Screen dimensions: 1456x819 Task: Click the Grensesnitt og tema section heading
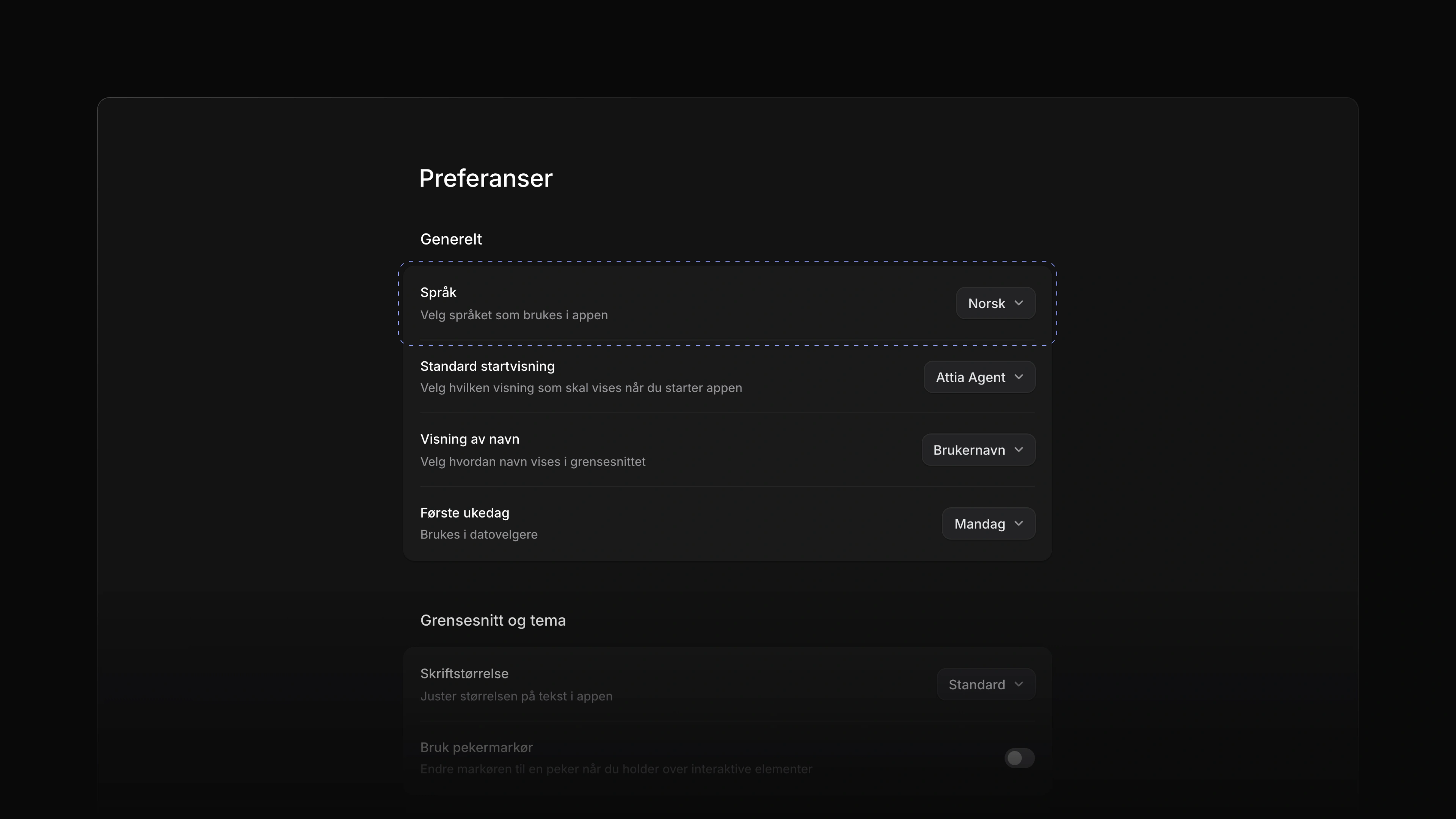493,621
